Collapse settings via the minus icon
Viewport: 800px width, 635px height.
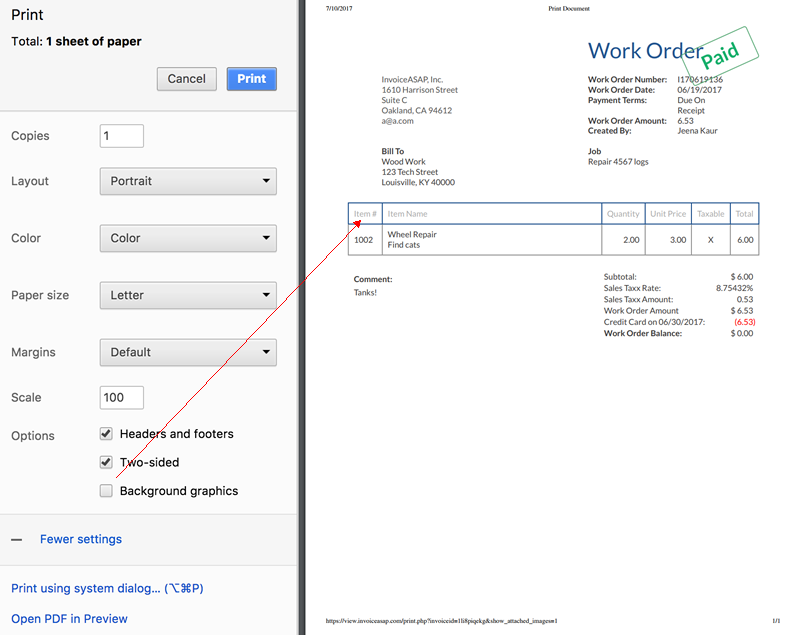click(x=17, y=539)
